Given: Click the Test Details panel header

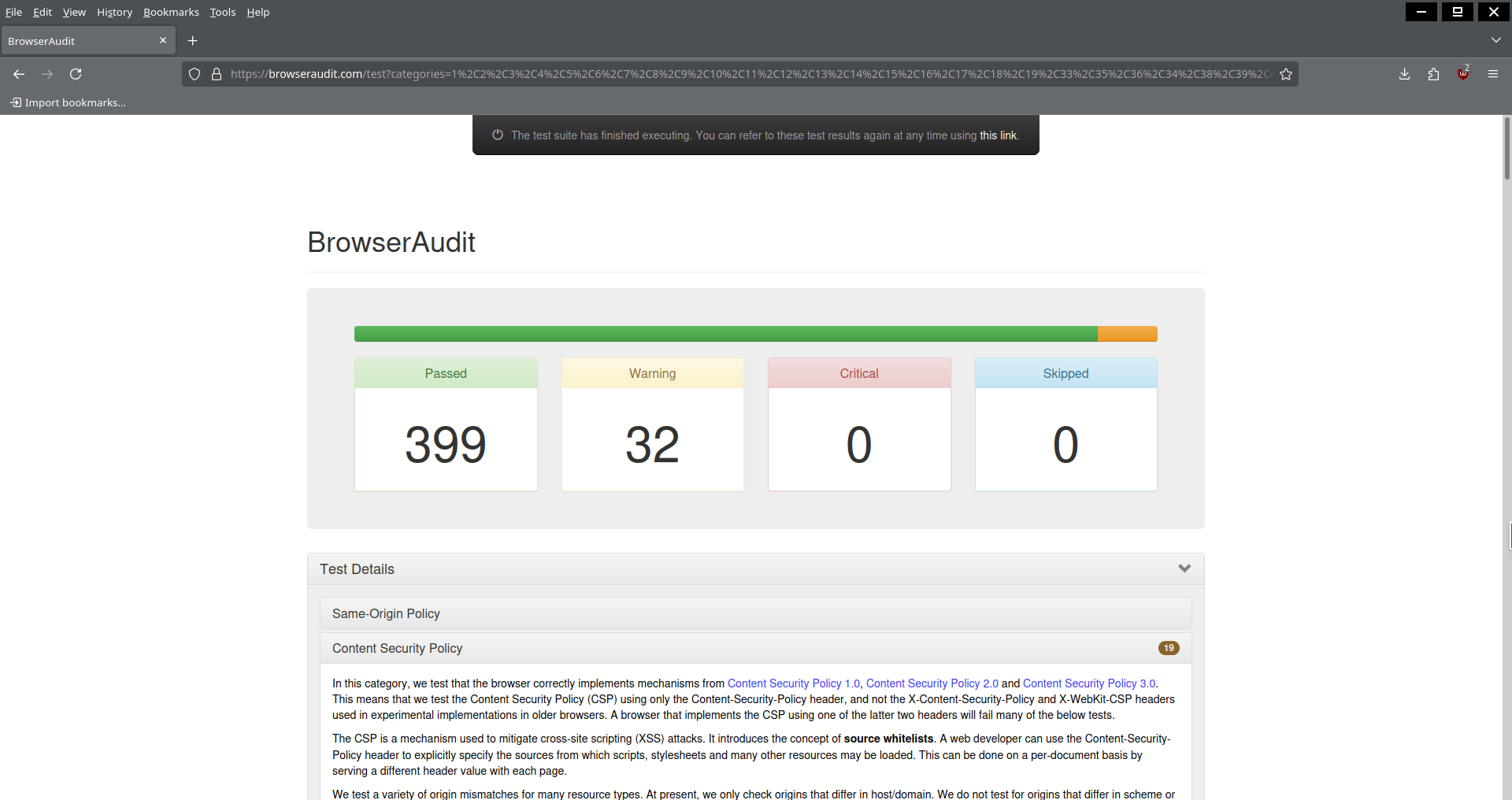Looking at the screenshot, I should [x=756, y=569].
